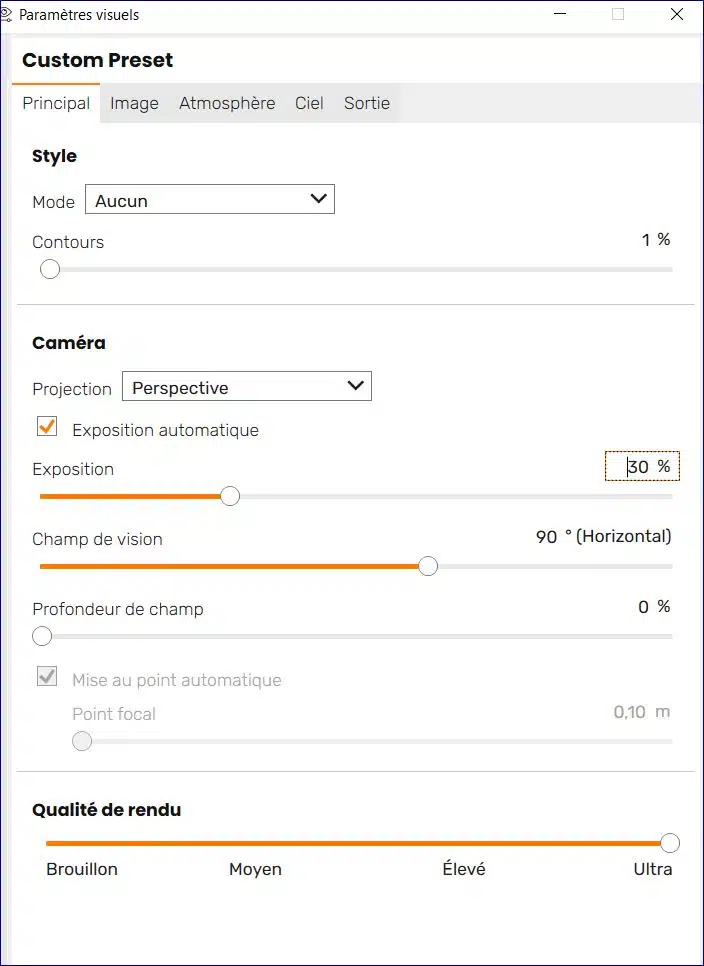The width and height of the screenshot is (704, 966).
Task: Click the Champ de vision 90 value field
Action: tap(546, 537)
